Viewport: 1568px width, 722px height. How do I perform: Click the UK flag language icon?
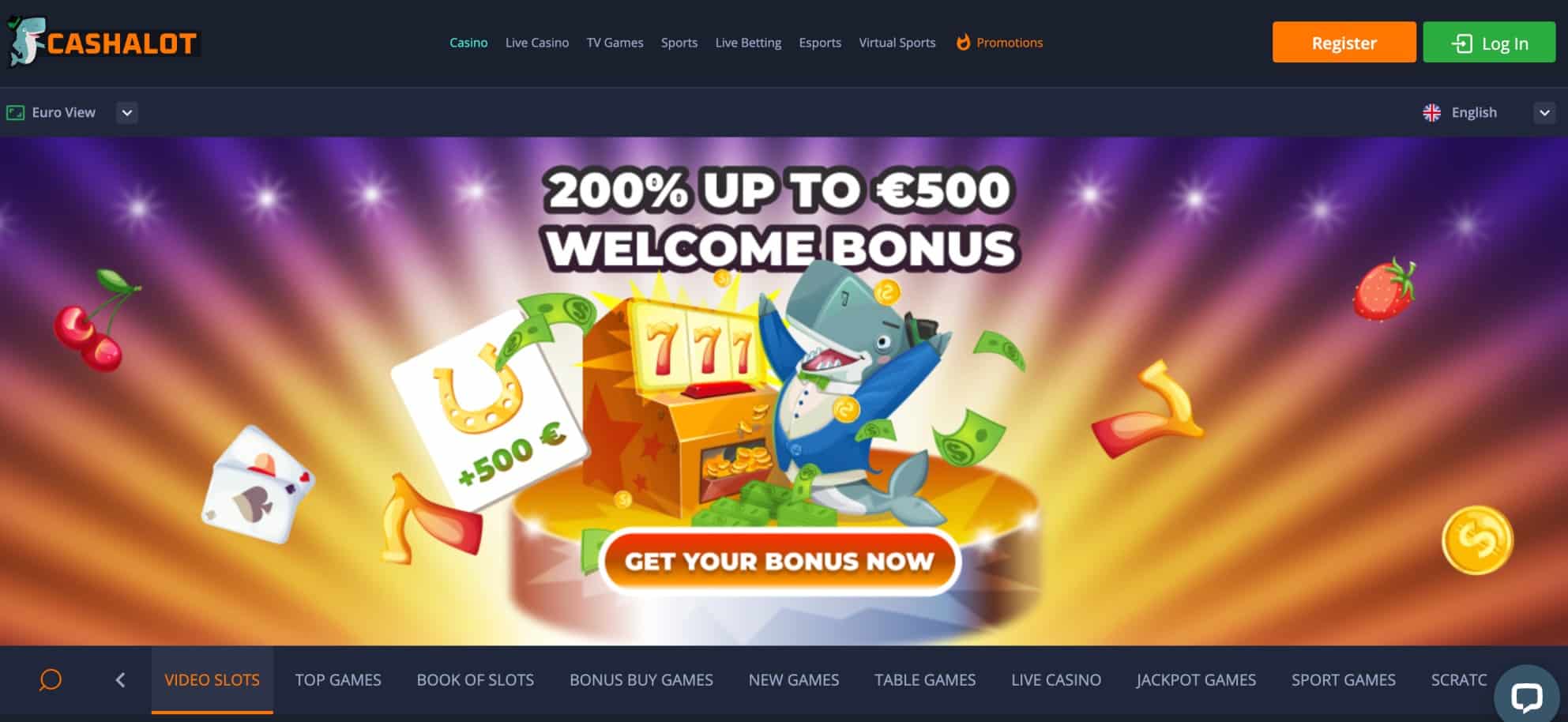(x=1431, y=113)
